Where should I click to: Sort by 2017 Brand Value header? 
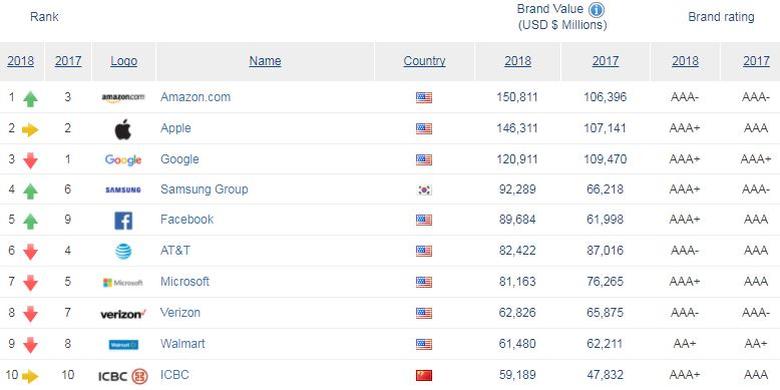coord(605,61)
